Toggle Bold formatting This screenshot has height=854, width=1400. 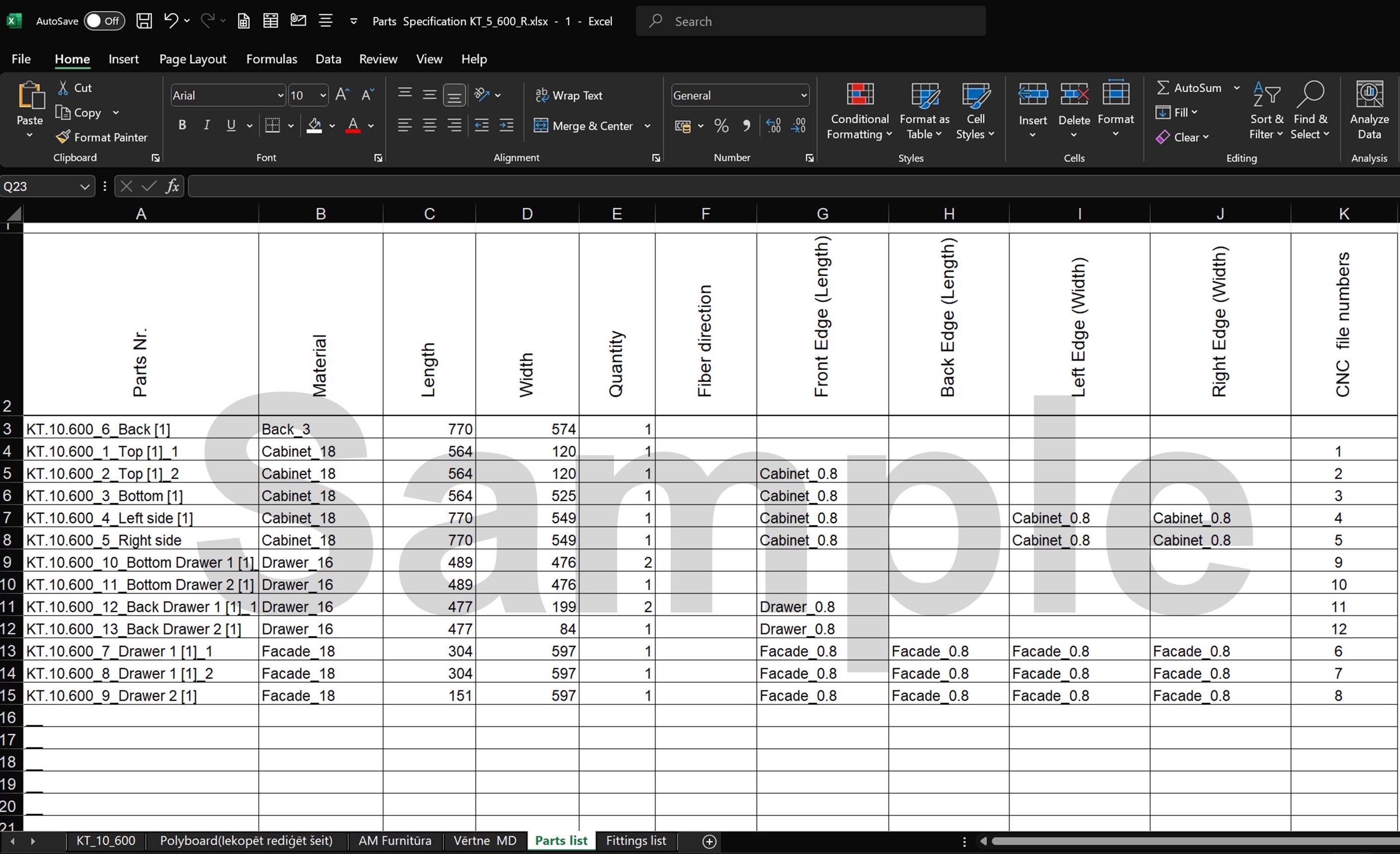182,125
